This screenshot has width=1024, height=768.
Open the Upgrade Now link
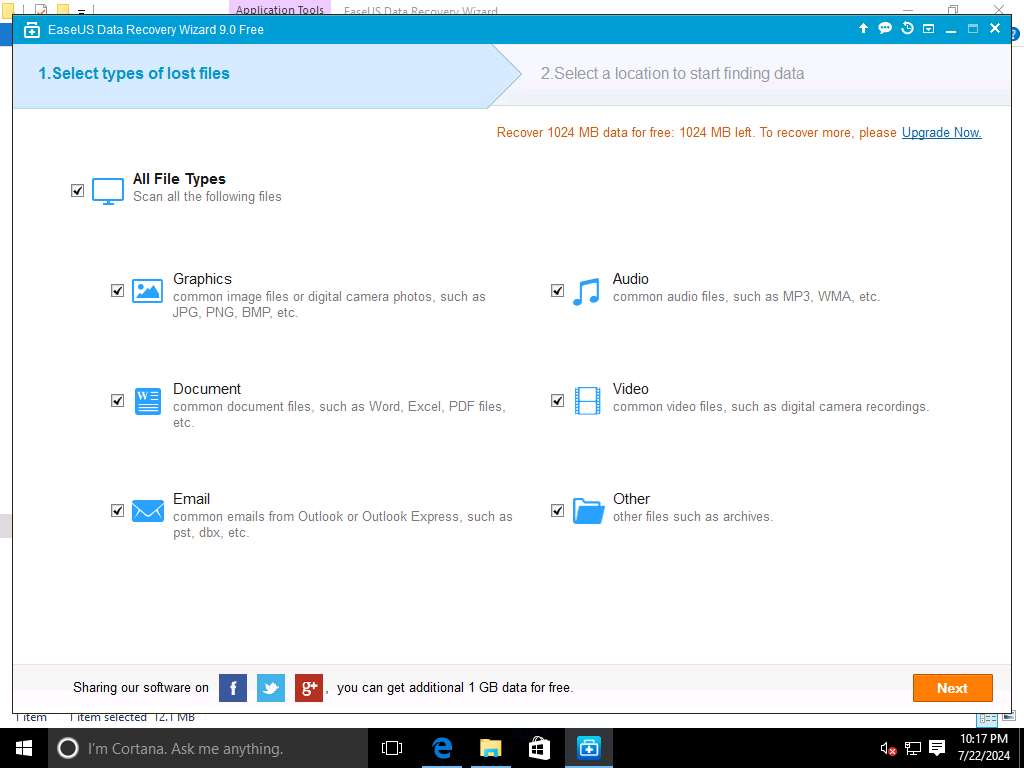click(x=941, y=133)
